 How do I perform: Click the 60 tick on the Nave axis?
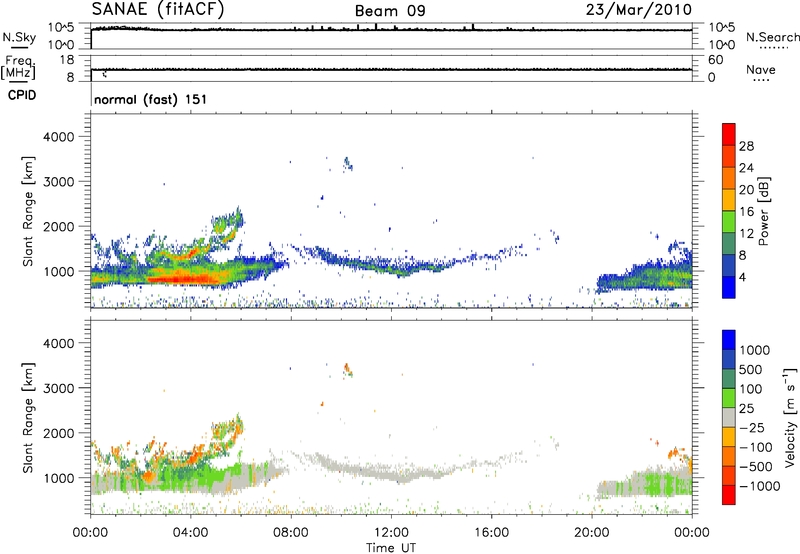[716, 60]
